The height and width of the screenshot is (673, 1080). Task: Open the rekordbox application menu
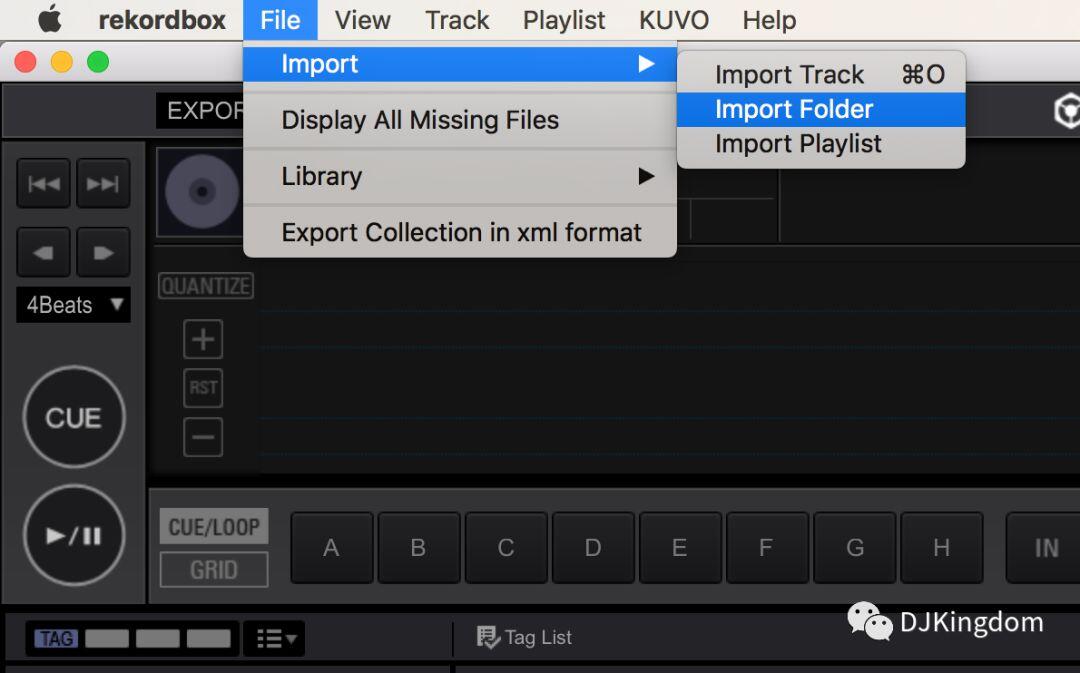[x=162, y=20]
